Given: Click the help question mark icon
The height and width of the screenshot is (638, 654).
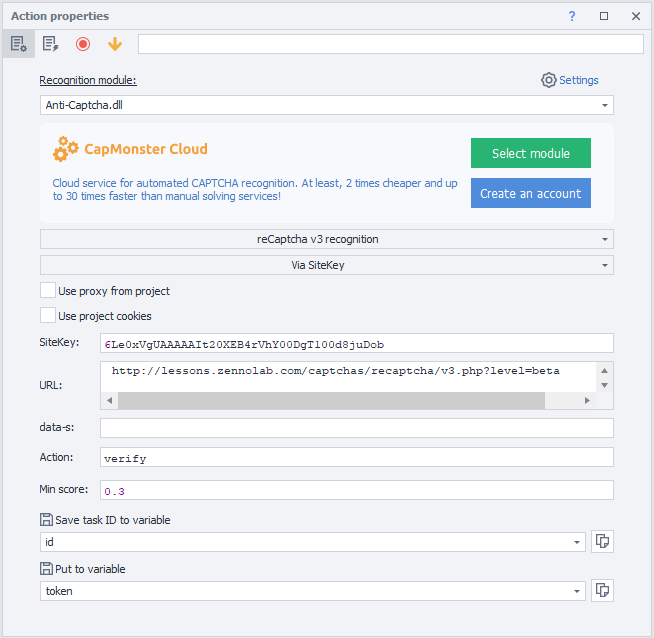Looking at the screenshot, I should [572, 16].
